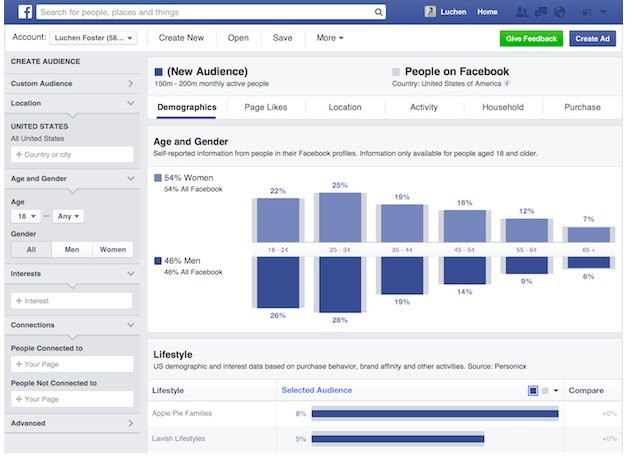Viewport: 636px width, 463px height.
Task: Click the Lifestyle column header
Action: point(168,390)
